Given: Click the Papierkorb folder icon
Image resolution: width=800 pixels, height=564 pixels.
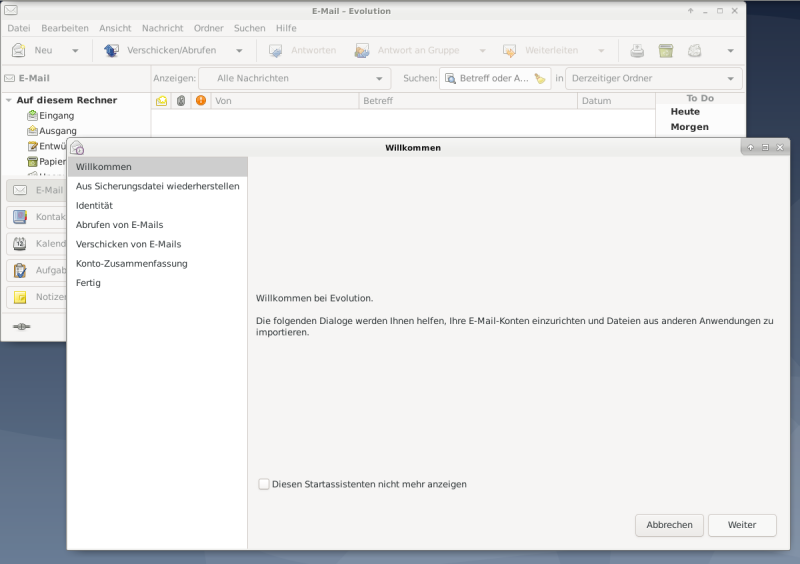Looking at the screenshot, I should 32,161.
